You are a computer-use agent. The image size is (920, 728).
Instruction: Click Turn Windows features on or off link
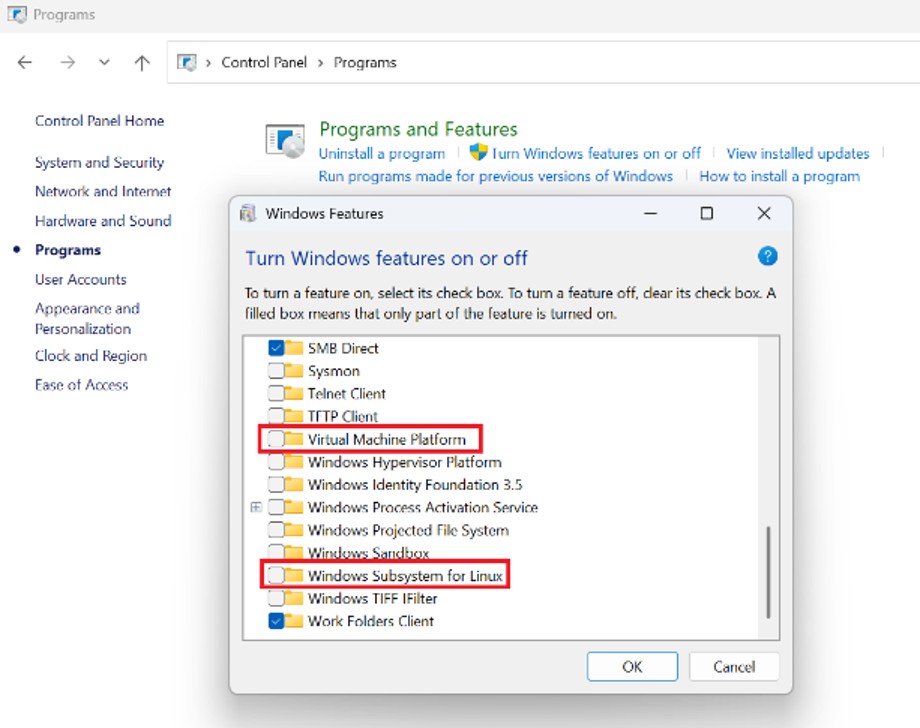coord(596,154)
